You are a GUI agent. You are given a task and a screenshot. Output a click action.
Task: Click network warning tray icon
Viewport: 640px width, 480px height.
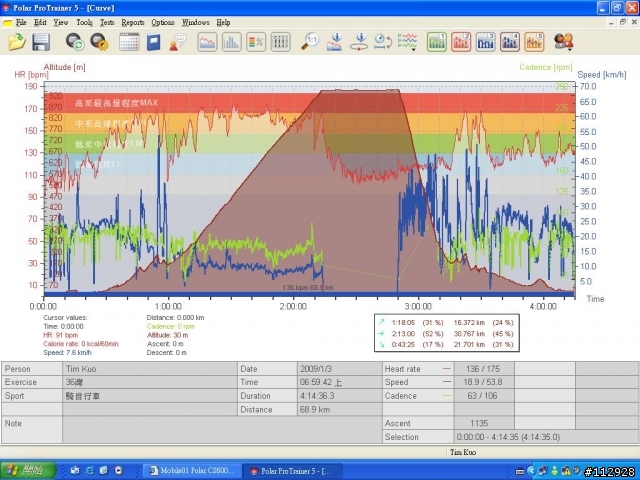[x=566, y=471]
